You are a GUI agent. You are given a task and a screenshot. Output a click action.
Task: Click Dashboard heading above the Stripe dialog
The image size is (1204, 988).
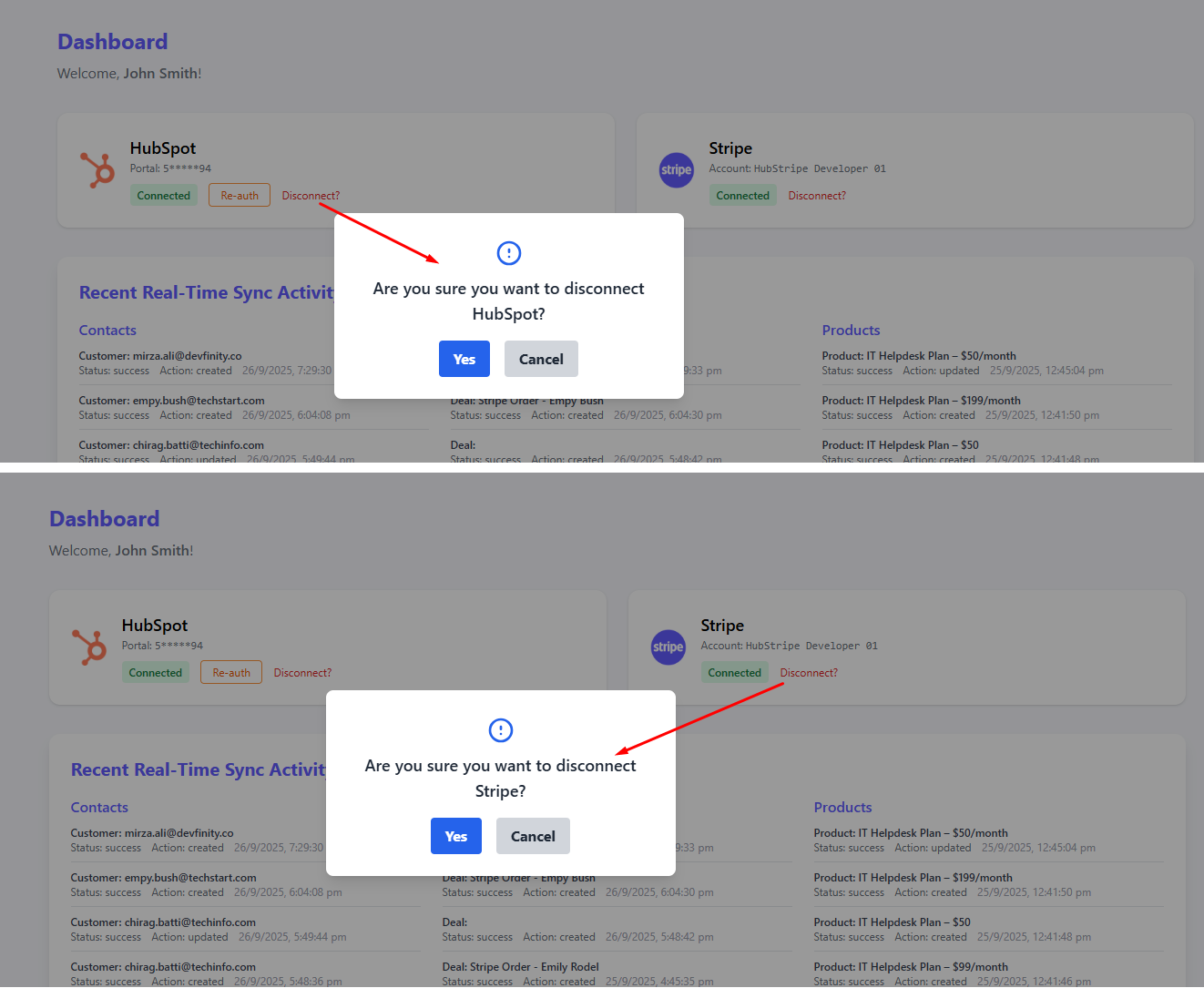pos(105,519)
